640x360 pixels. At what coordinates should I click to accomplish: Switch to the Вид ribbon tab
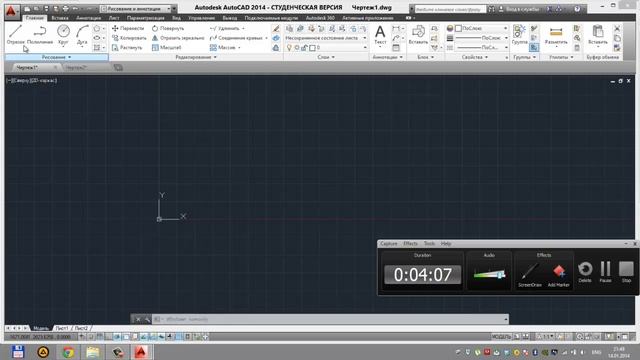[176, 18]
